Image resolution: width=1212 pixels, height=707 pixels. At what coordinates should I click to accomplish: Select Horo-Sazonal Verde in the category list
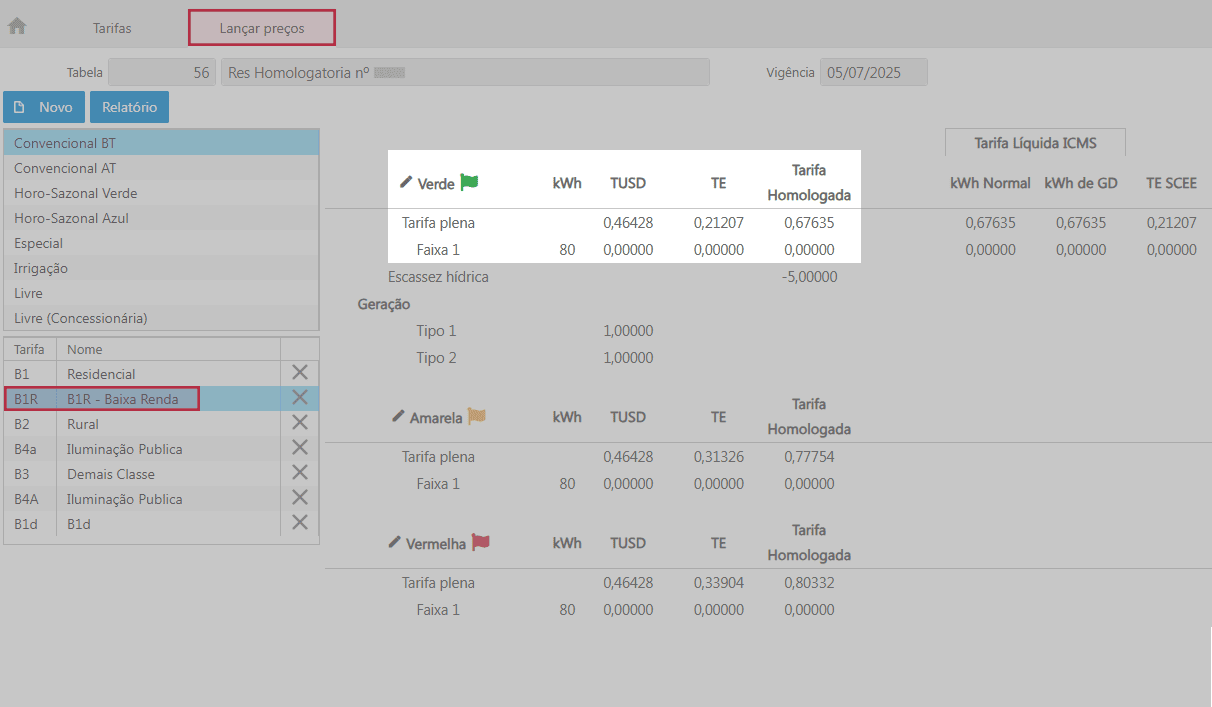(76, 193)
